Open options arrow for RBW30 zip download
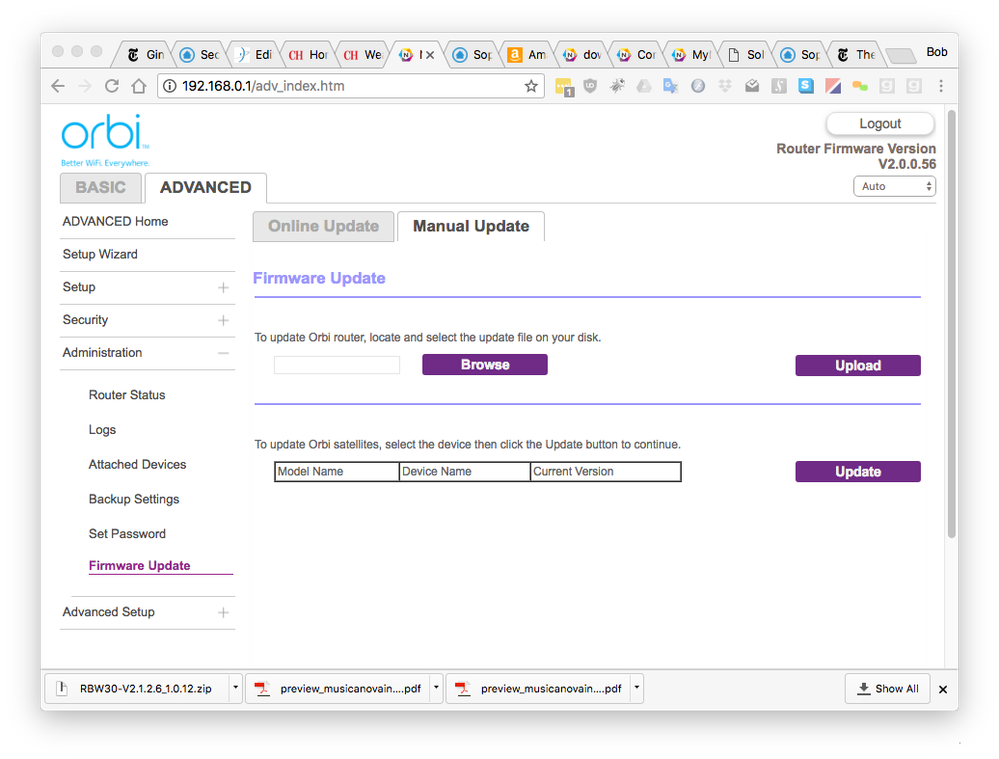999x759 pixels. point(236,688)
